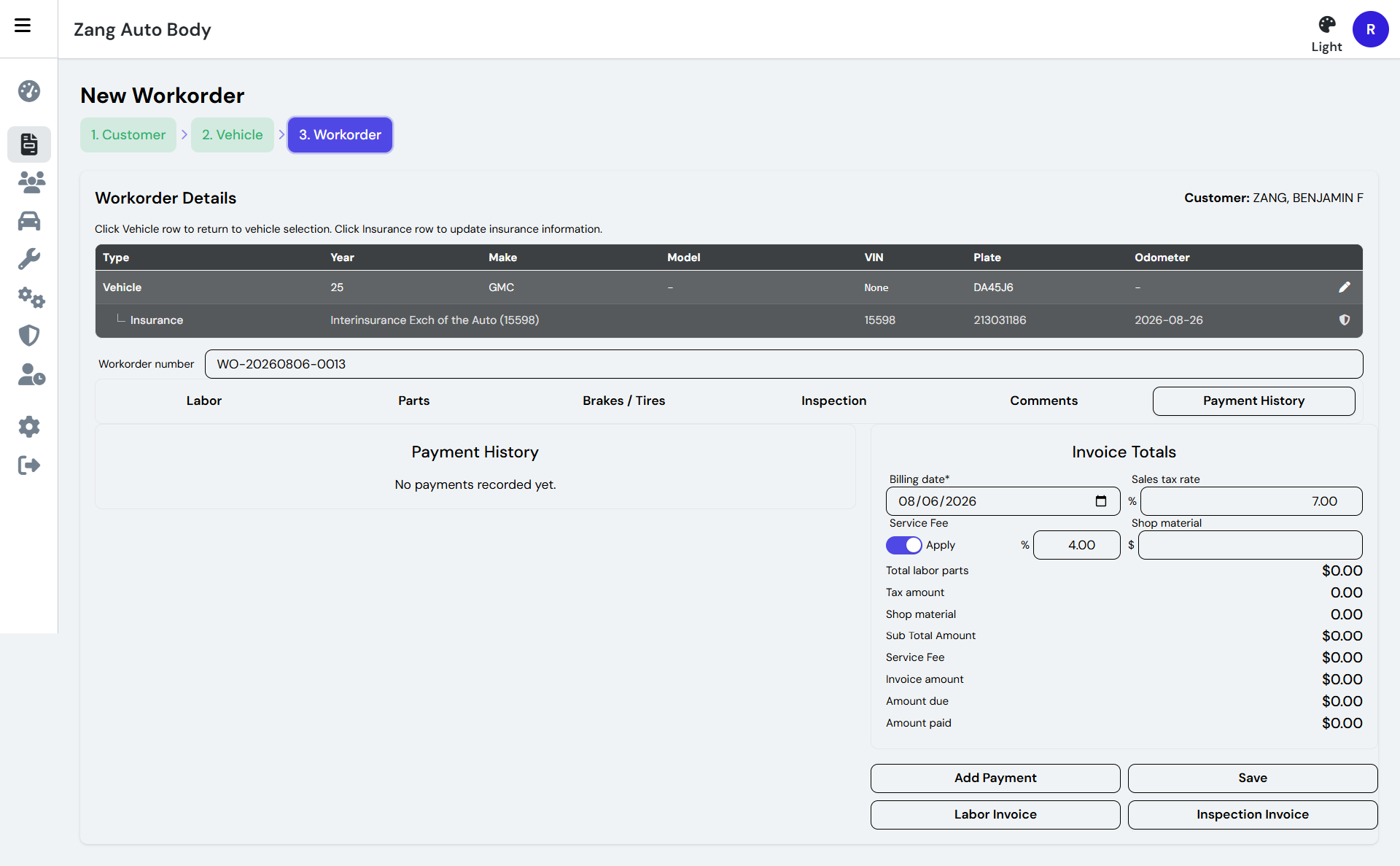This screenshot has height=866, width=1400.
Task: Click the Service Fee percent field
Action: click(x=1077, y=545)
